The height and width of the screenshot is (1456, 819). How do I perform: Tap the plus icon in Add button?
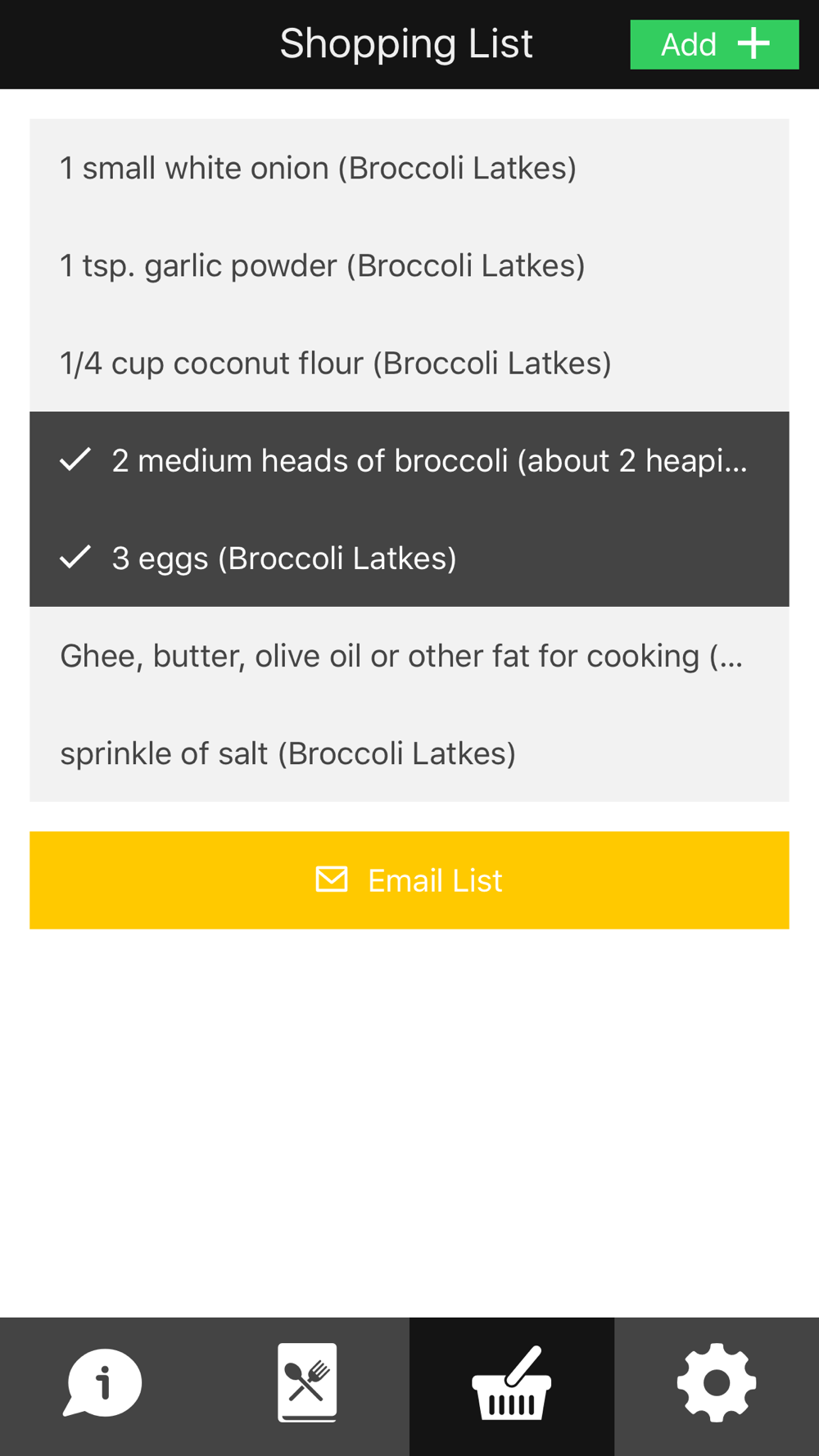coord(753,44)
